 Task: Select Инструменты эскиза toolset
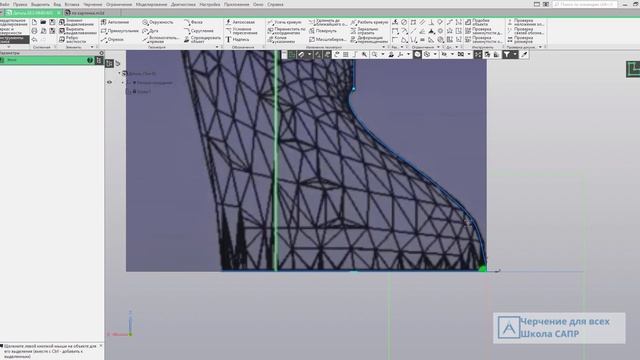pyautogui.click(x=14, y=40)
